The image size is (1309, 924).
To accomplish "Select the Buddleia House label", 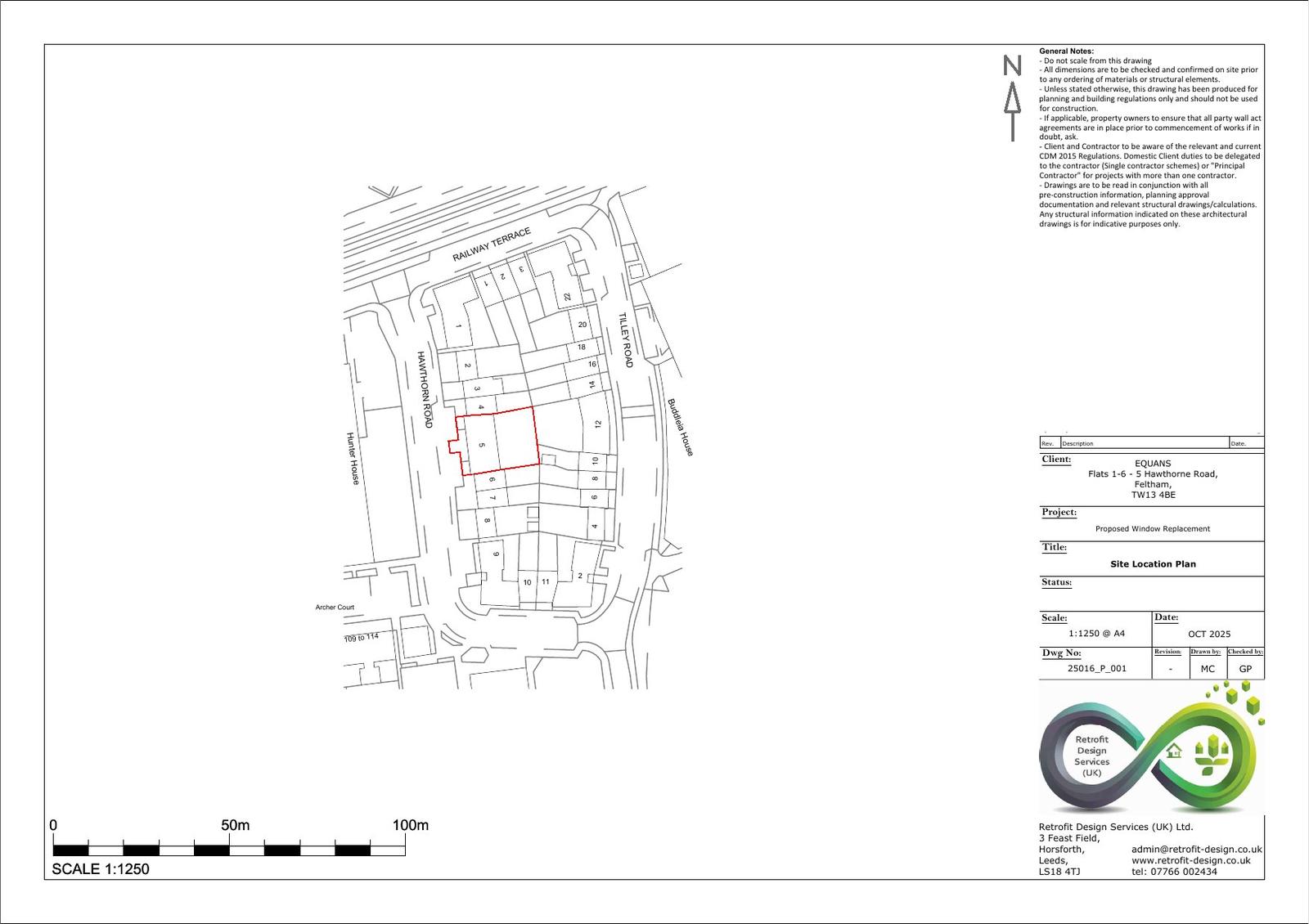I will pyautogui.click(x=682, y=428).
